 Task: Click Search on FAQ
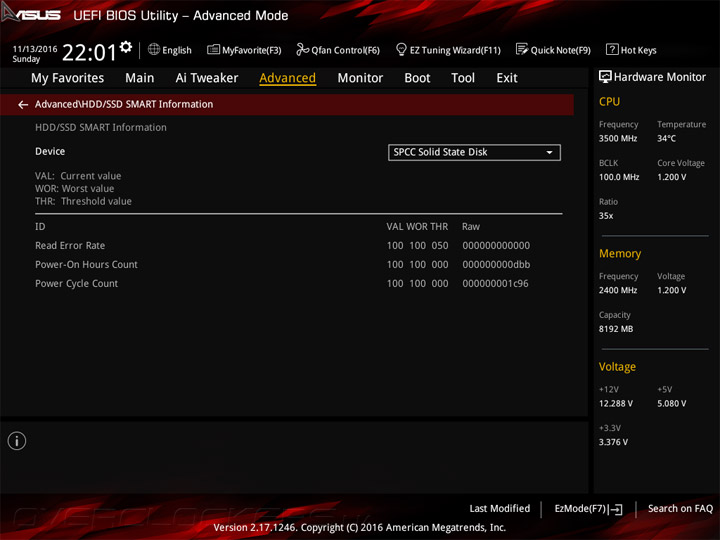tap(680, 509)
